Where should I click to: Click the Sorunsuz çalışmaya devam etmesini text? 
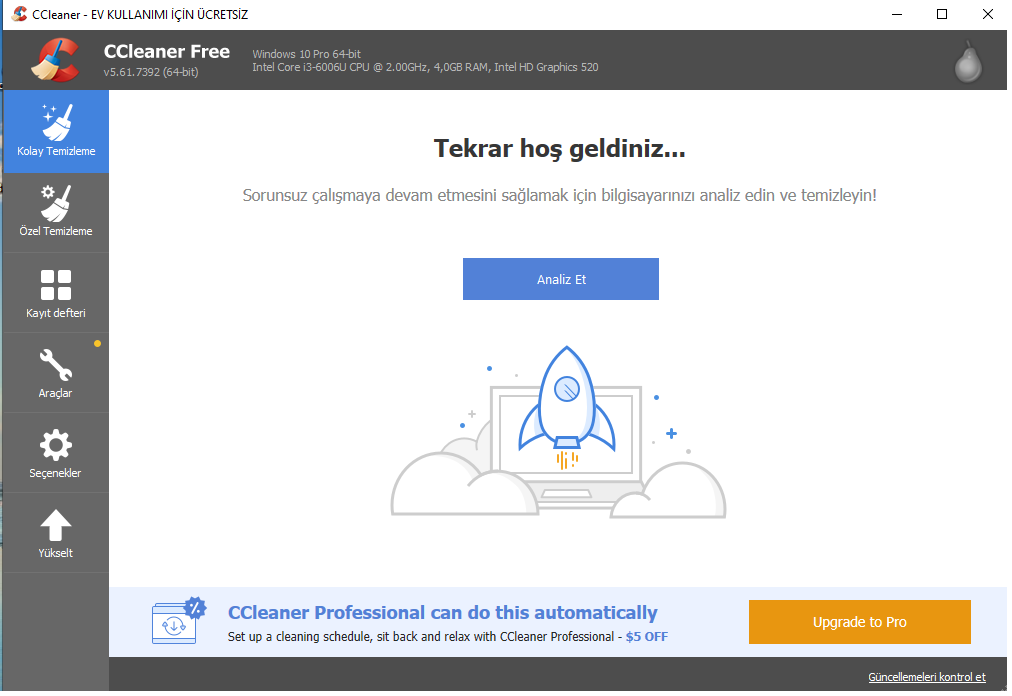560,195
